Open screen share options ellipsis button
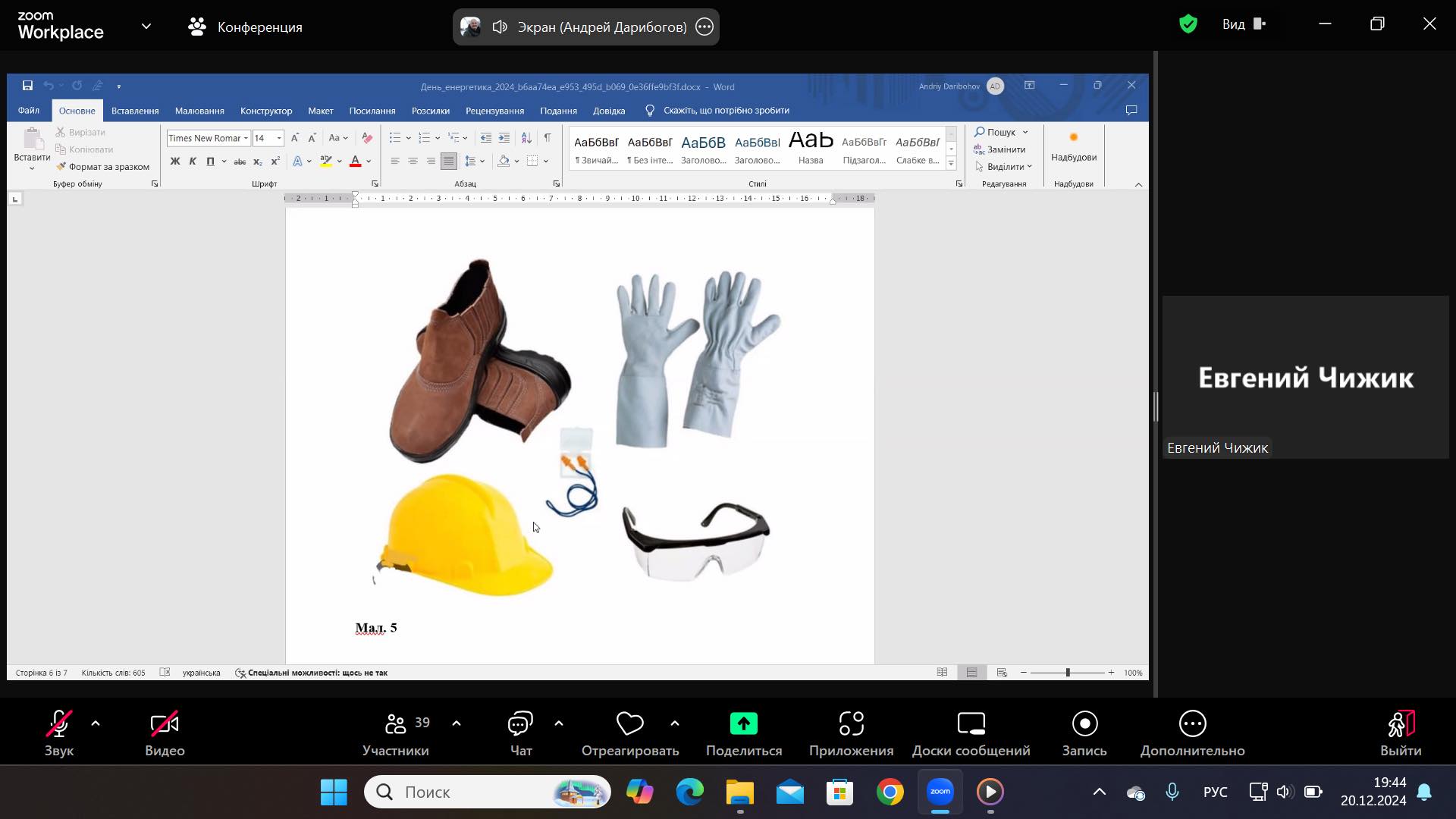1456x819 pixels. tap(704, 27)
